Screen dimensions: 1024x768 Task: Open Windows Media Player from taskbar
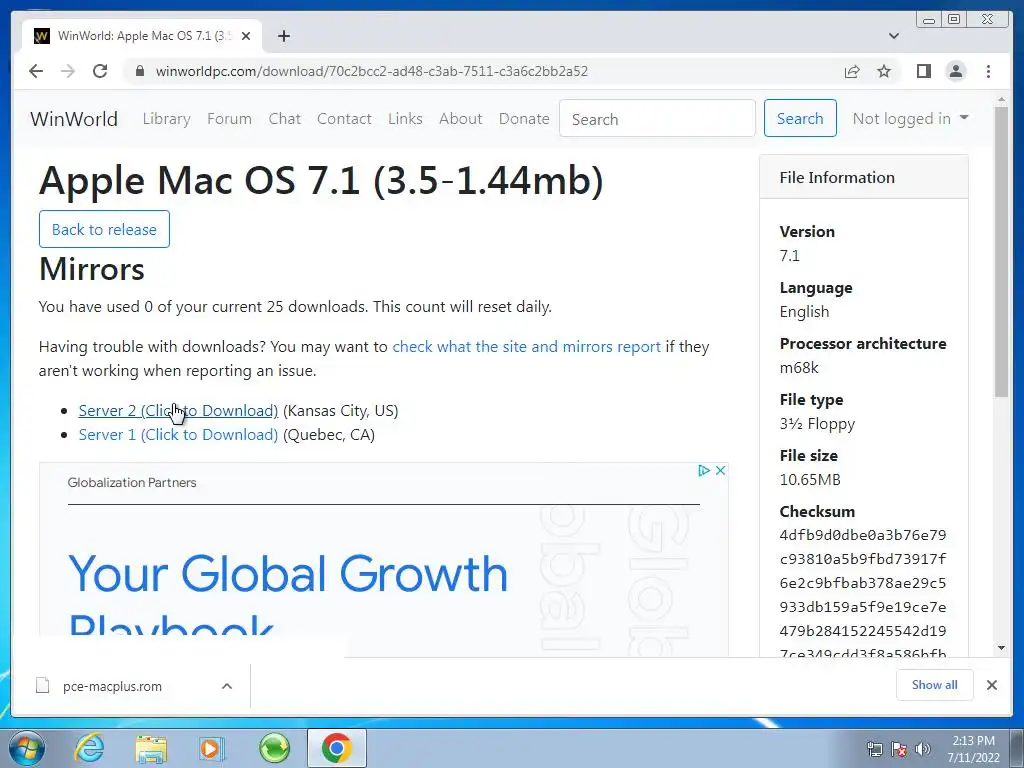pos(212,748)
